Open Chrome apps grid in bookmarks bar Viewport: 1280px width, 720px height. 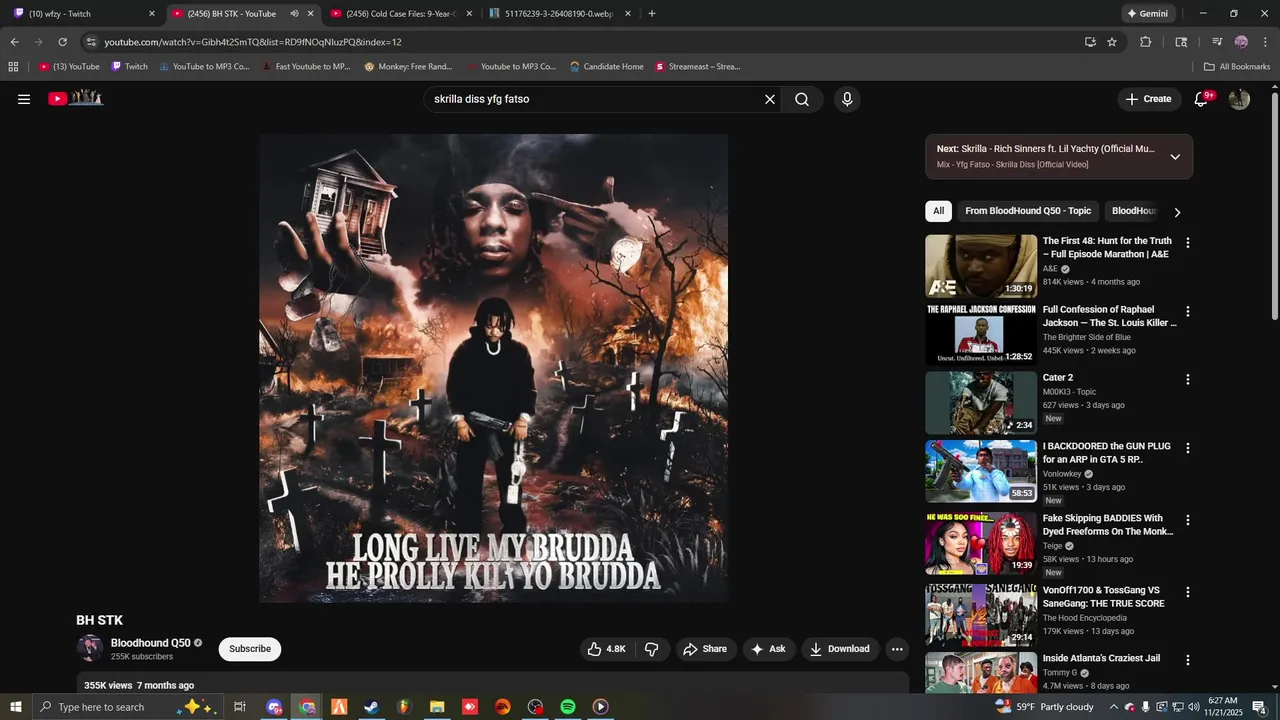[x=13, y=67]
